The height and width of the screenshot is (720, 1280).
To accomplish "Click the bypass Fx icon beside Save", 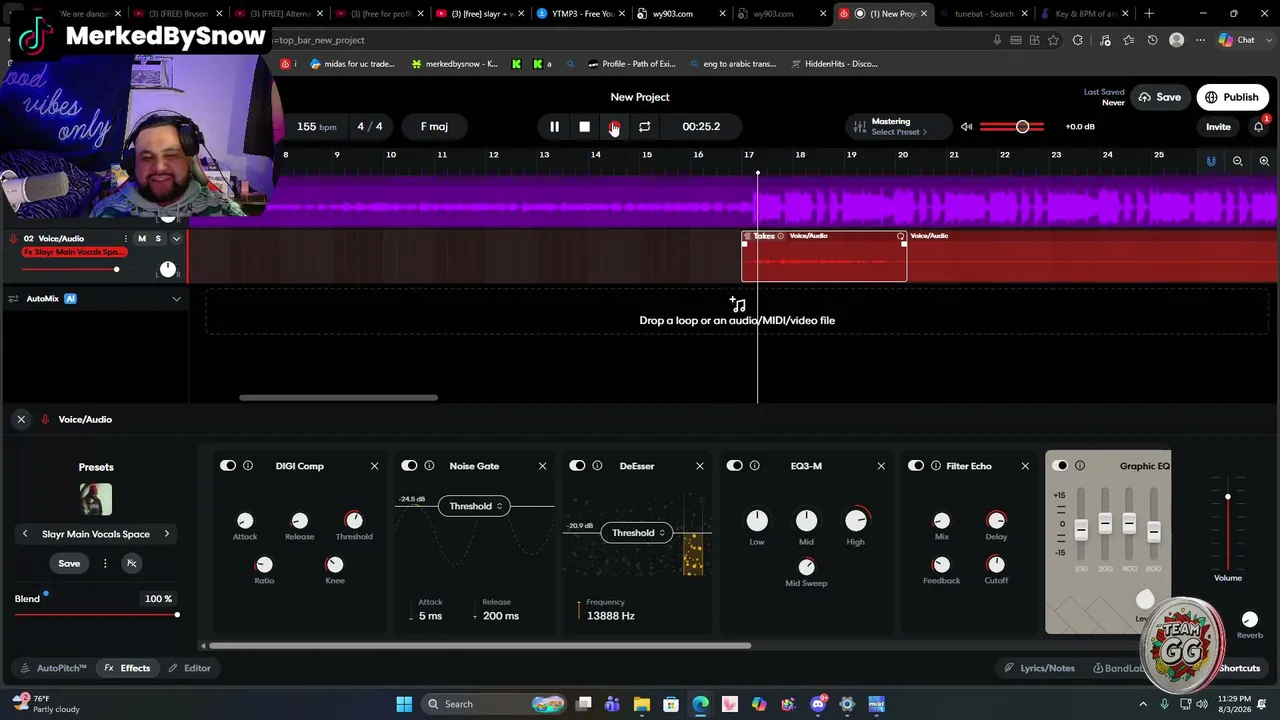I will tap(131, 564).
